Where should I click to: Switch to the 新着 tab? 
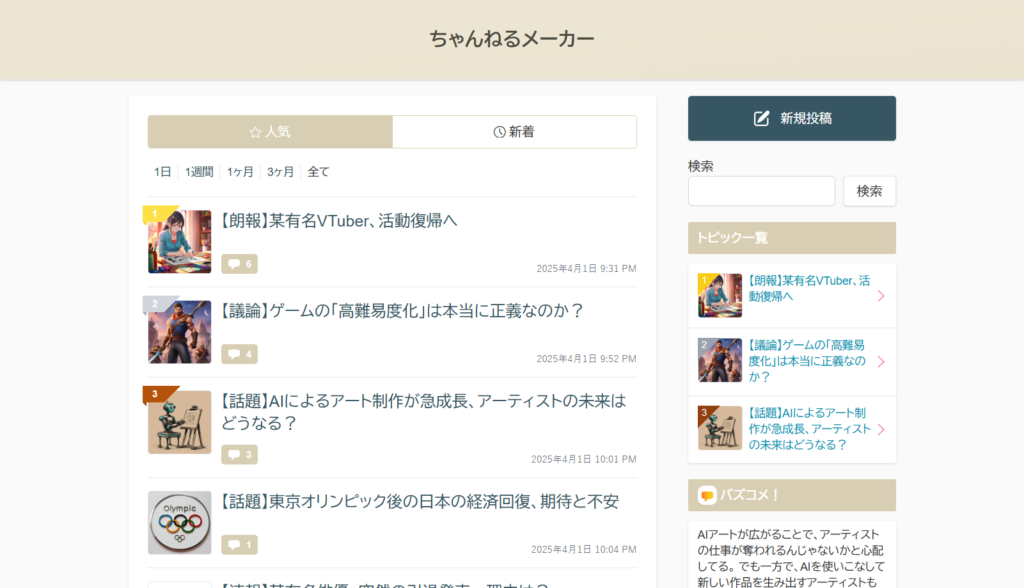point(515,132)
